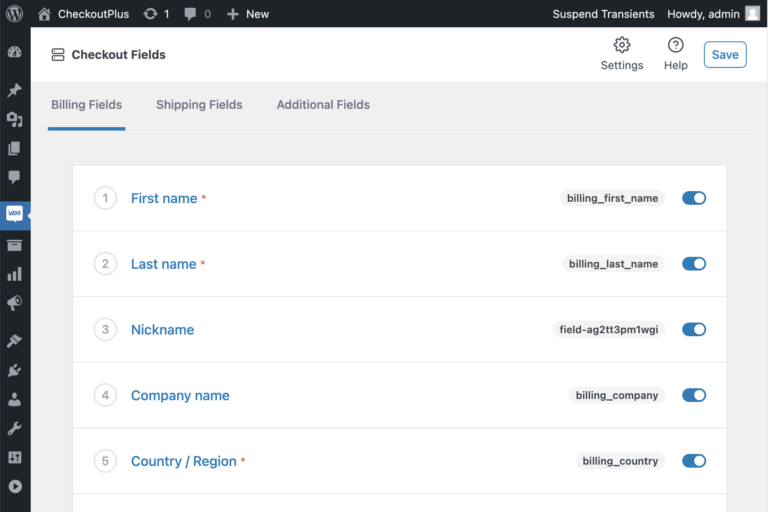Click Suspend Transients in admin bar
Image resolution: width=768 pixels, height=512 pixels.
603,14
